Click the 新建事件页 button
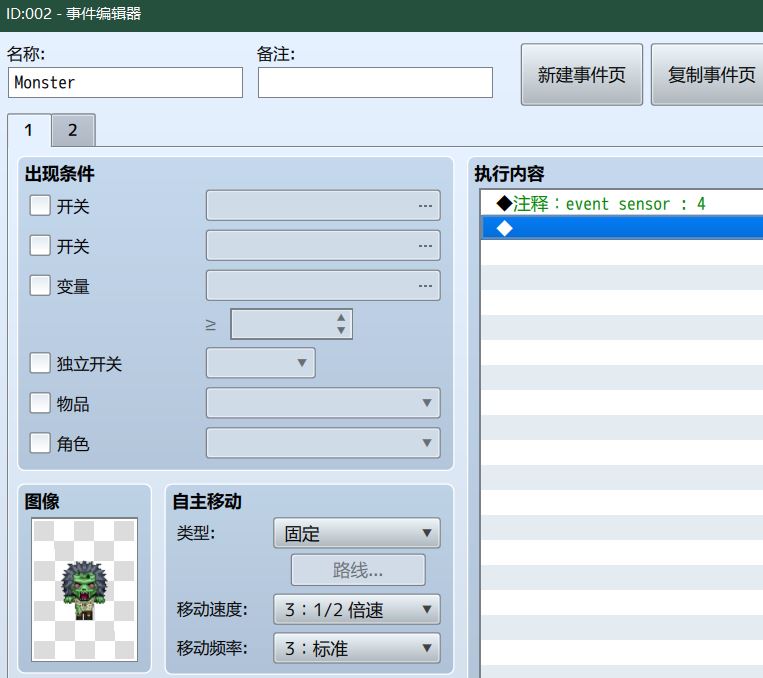 [x=581, y=74]
